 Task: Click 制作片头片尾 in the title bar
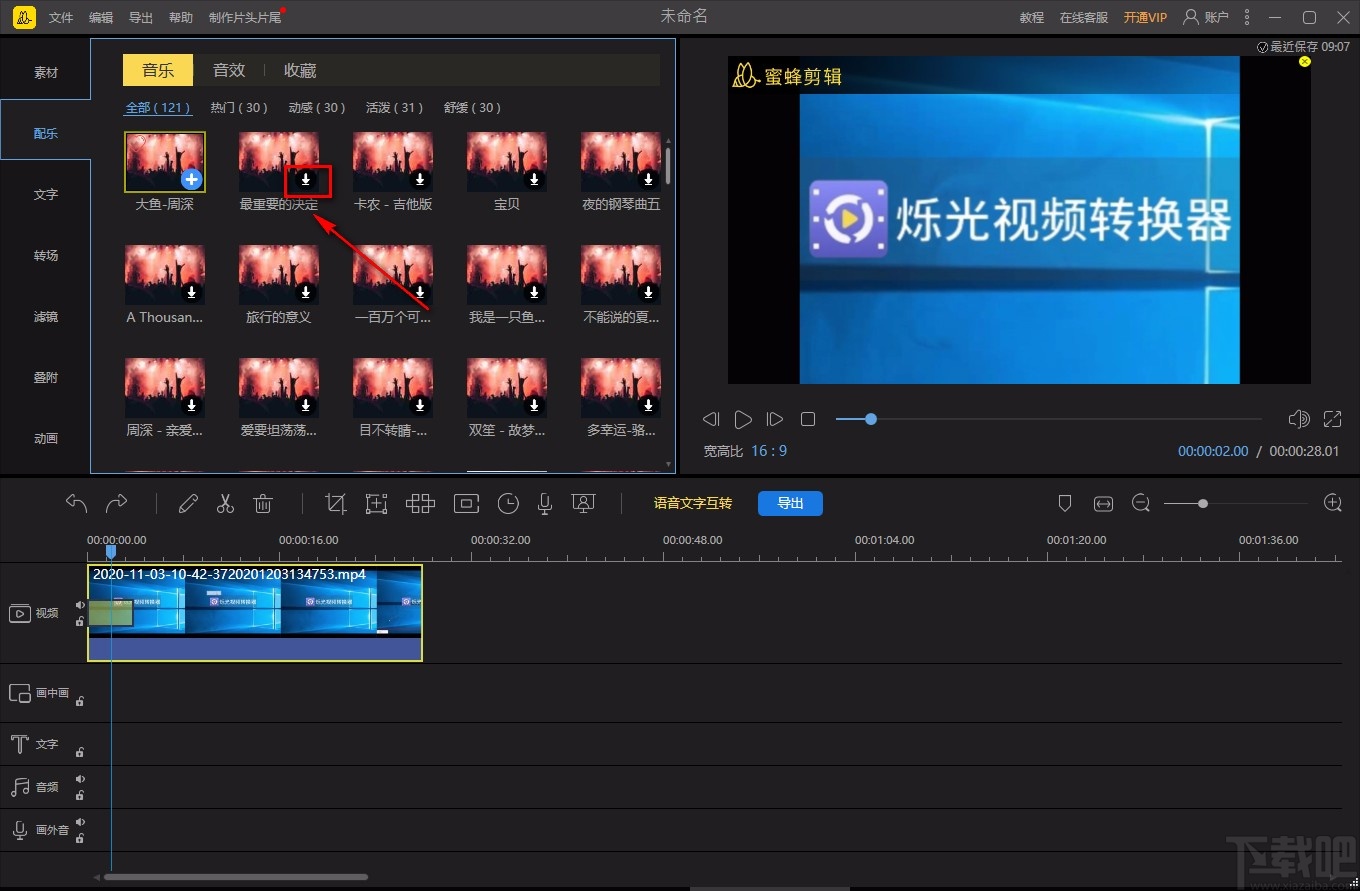(x=245, y=18)
